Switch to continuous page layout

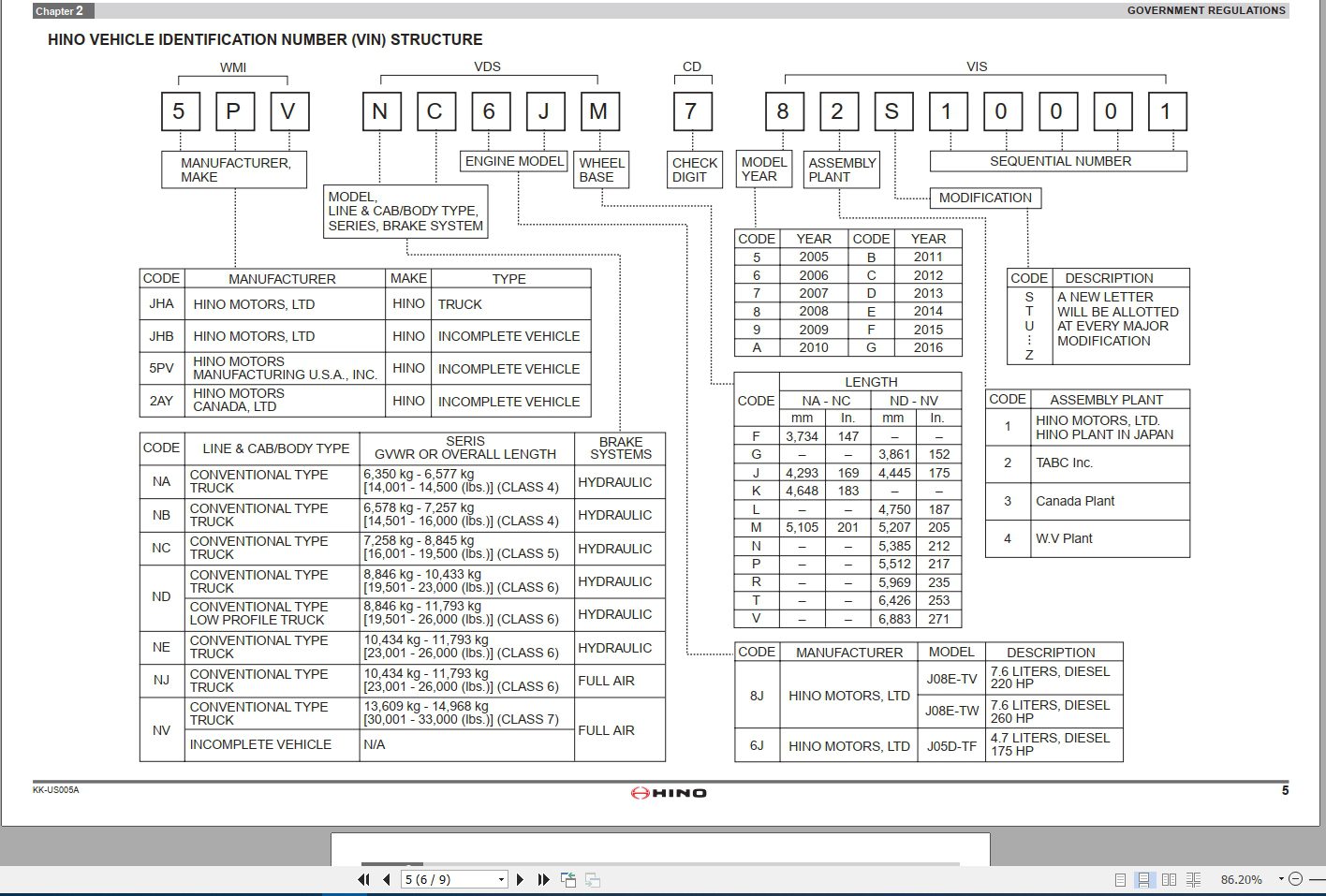point(1144,879)
